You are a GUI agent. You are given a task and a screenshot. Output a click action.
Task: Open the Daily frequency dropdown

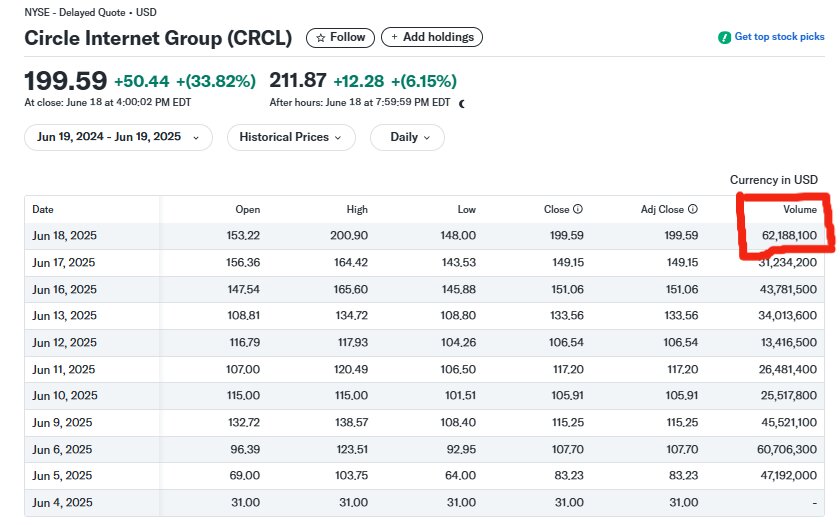point(407,137)
